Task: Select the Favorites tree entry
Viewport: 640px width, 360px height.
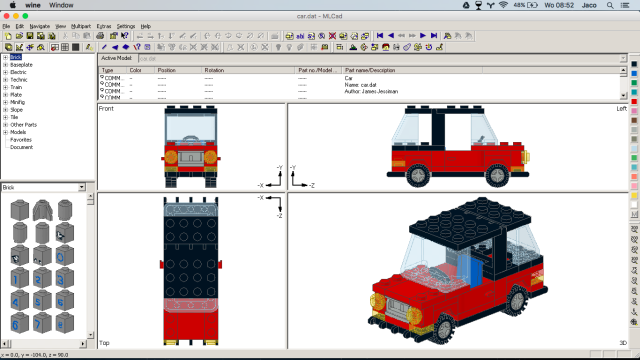Action: point(21,140)
